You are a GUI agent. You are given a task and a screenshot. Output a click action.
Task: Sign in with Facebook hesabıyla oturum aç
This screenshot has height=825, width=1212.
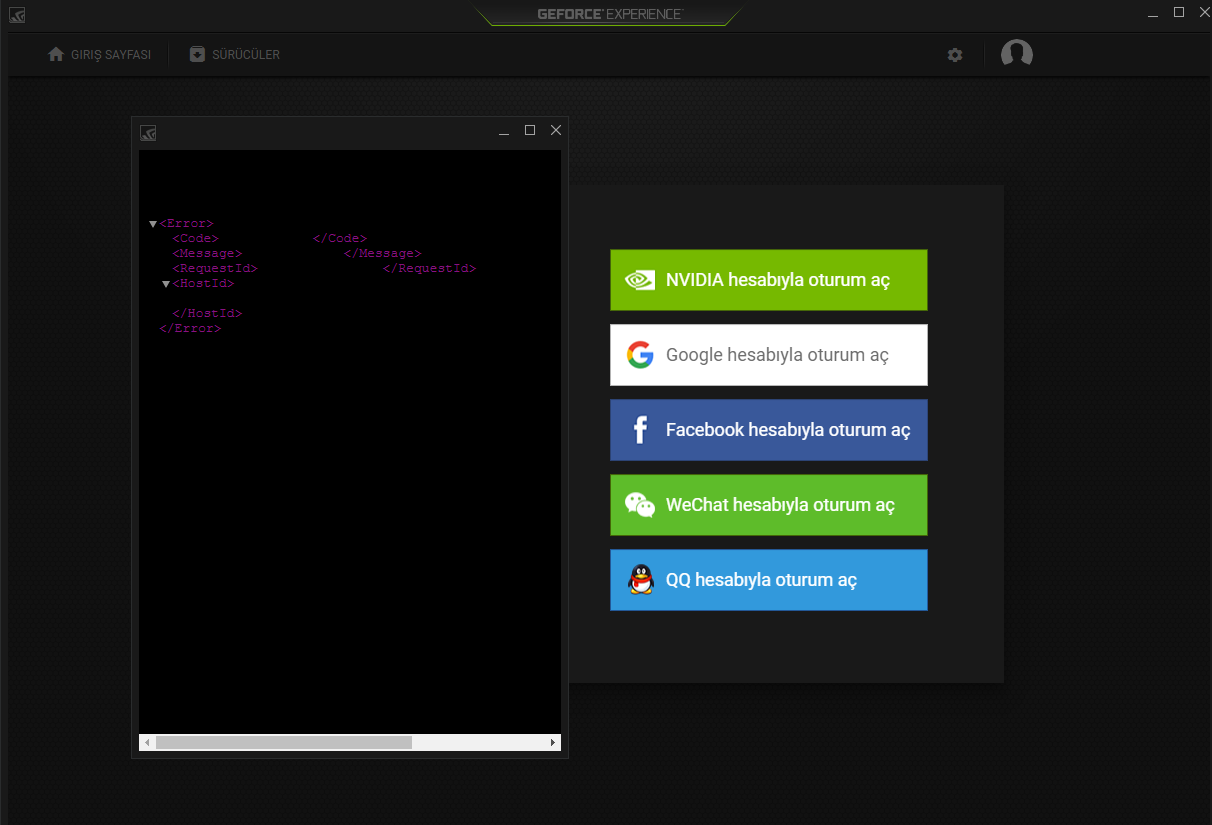pos(769,430)
